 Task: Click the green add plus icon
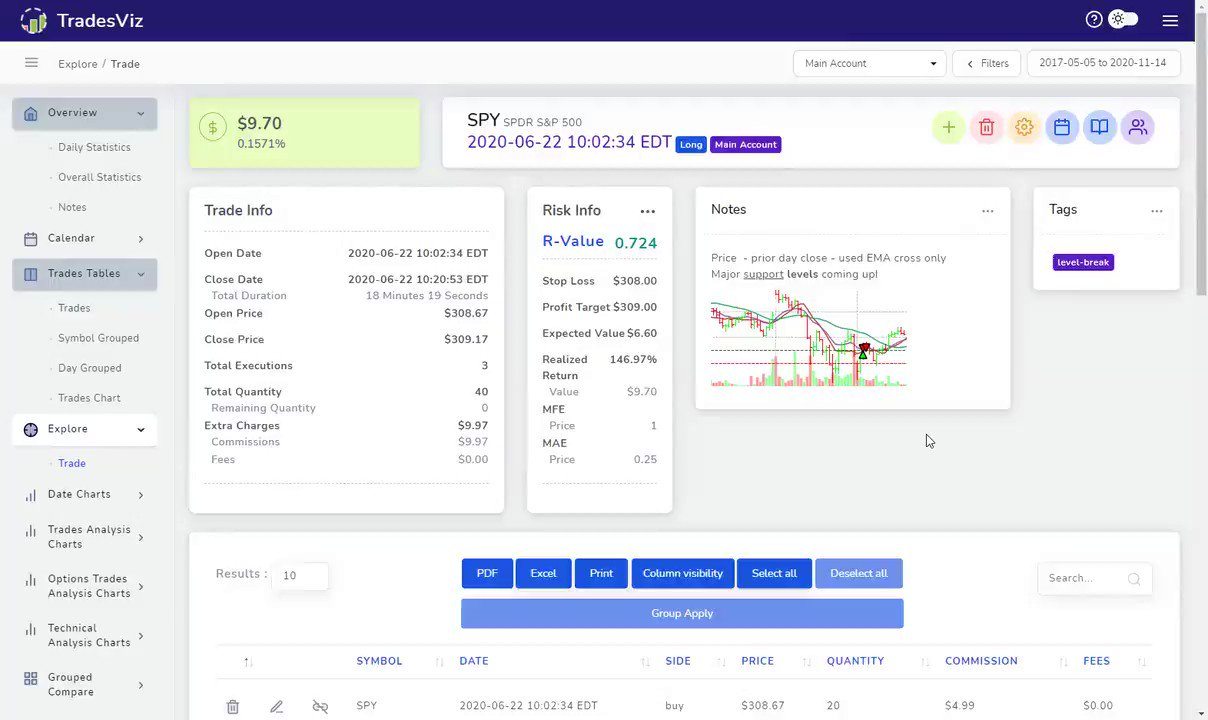tap(949, 127)
